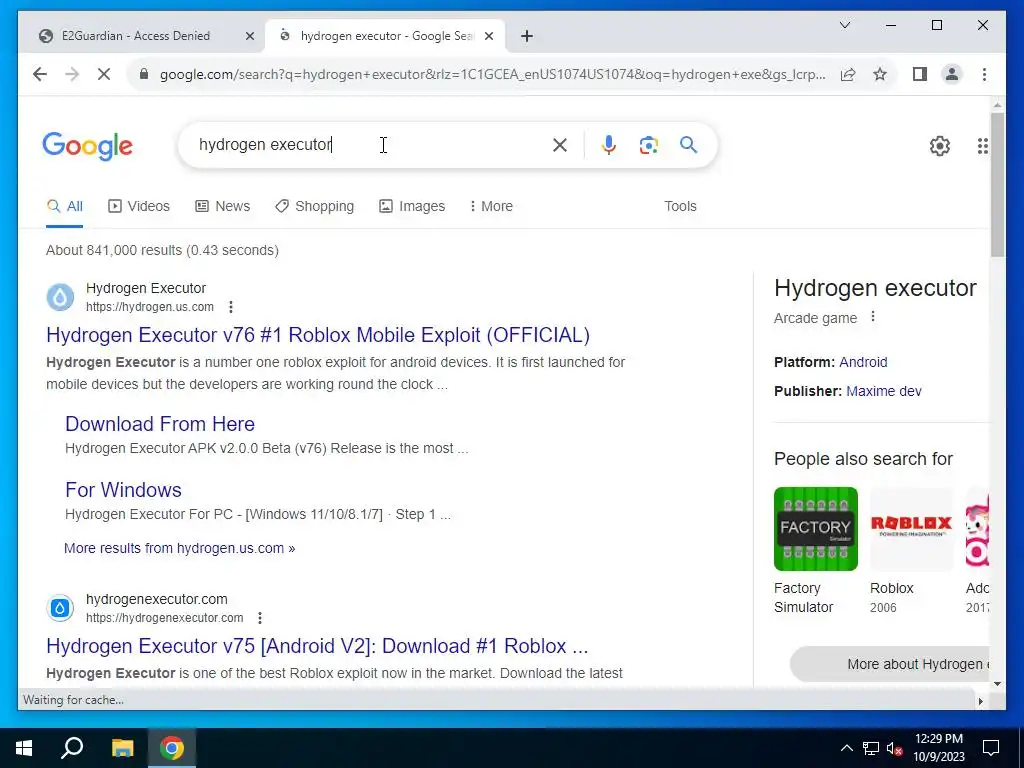Viewport: 1024px width, 768px height.
Task: Click the muted volume tray icon
Action: (x=894, y=748)
